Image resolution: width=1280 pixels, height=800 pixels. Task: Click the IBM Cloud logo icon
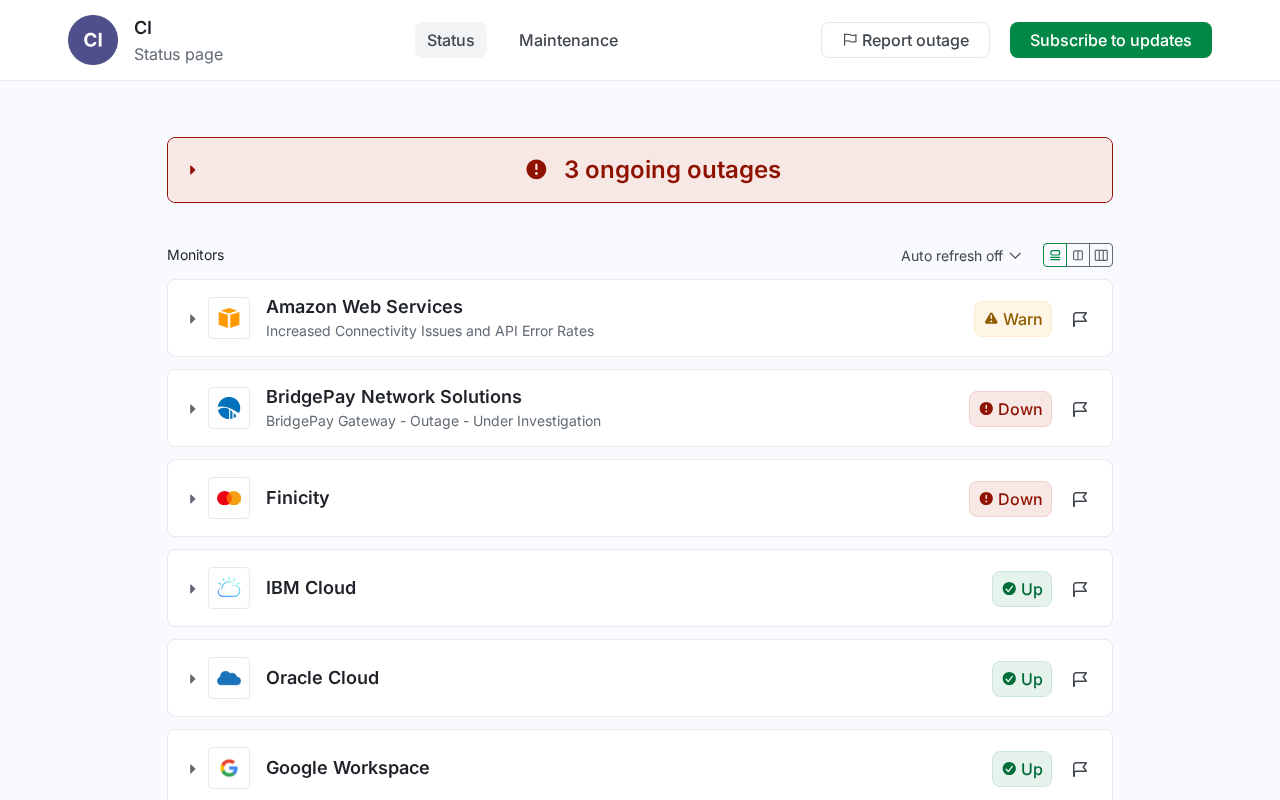(229, 588)
